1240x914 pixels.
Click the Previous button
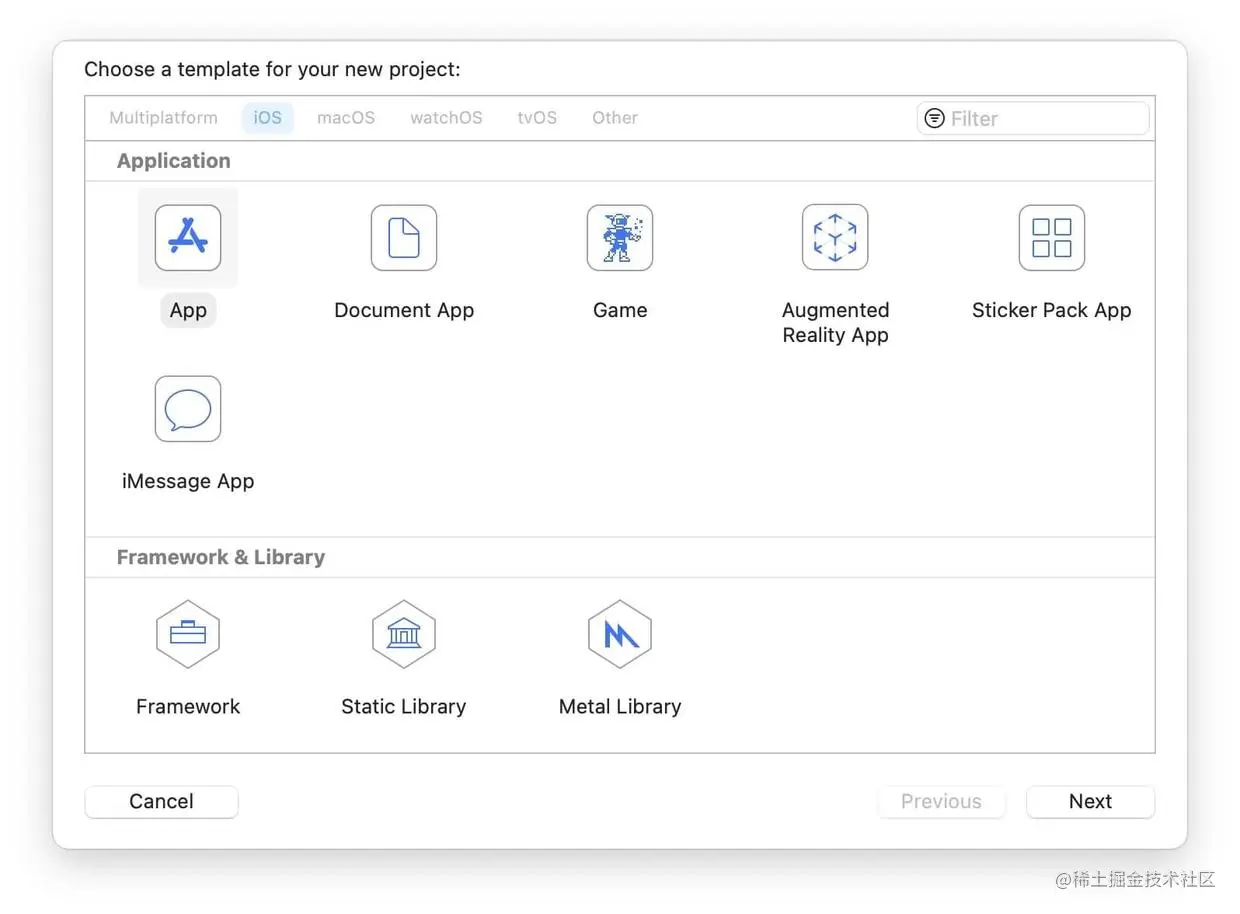941,801
